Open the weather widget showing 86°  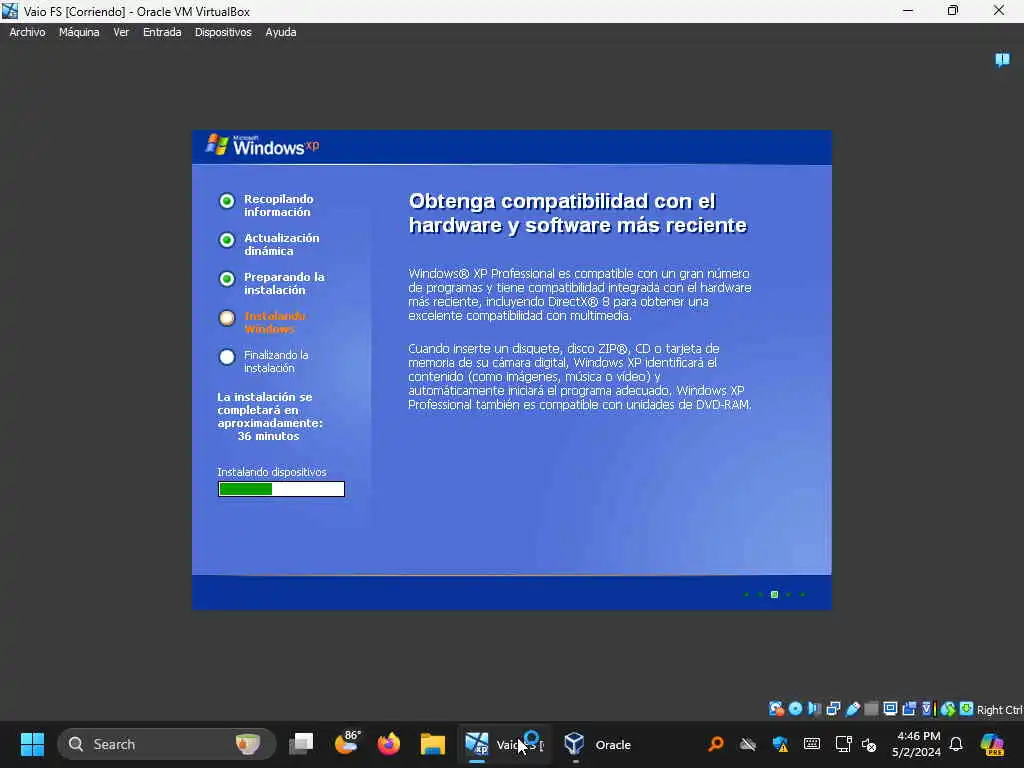pyautogui.click(x=347, y=743)
